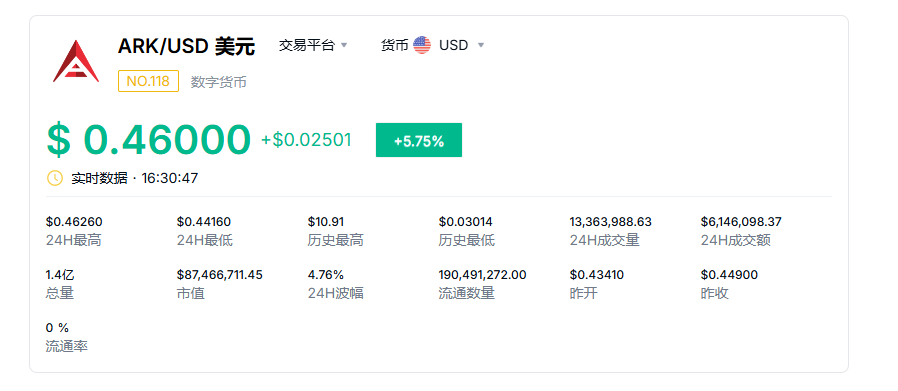Click the 历史最低 label
Image resolution: width=898 pixels, height=391 pixels.
[467, 240]
